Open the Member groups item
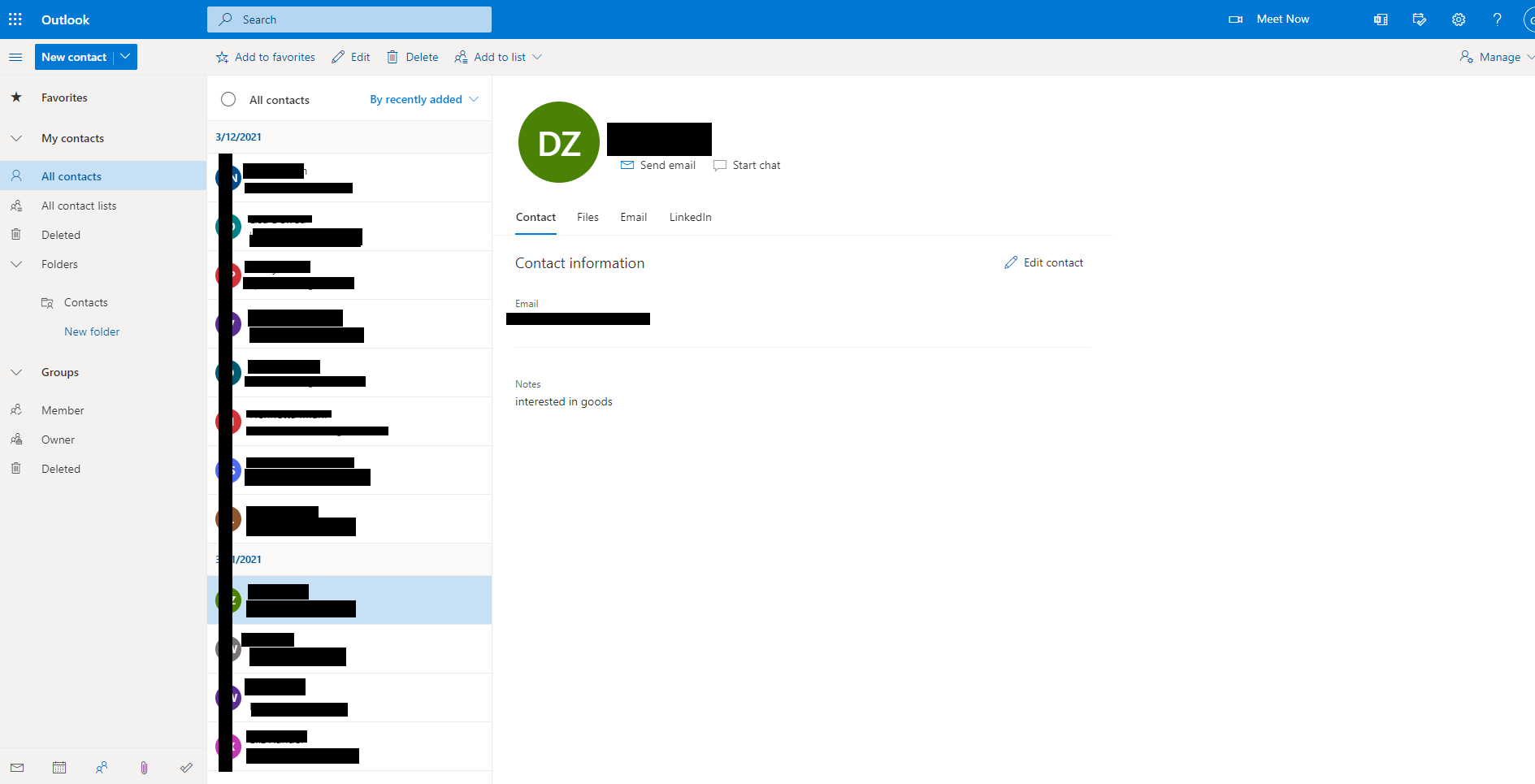The height and width of the screenshot is (784, 1535). point(103,410)
